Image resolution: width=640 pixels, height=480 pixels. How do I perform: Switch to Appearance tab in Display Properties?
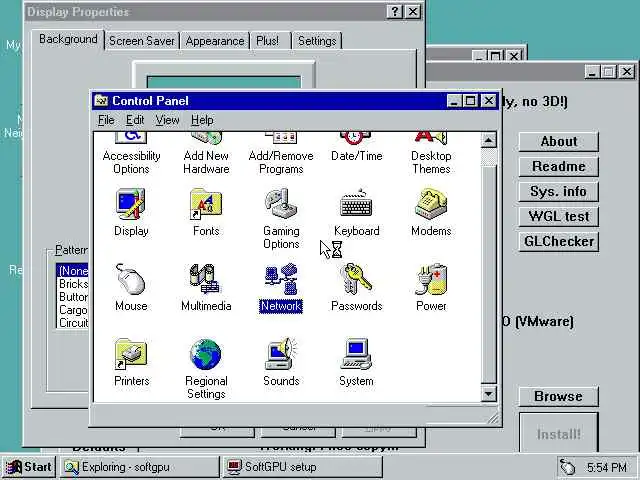tap(215, 41)
